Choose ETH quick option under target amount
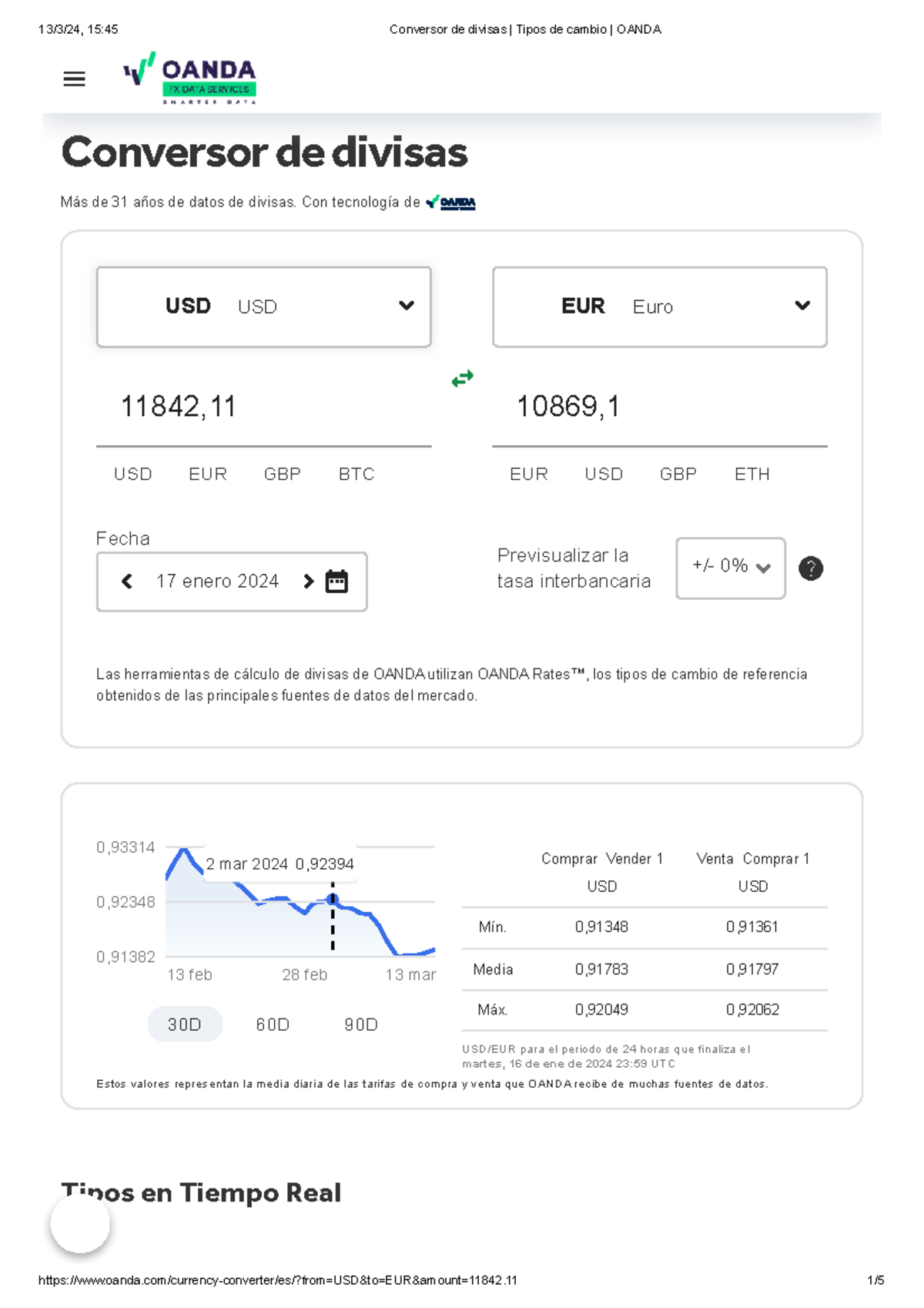Viewport: 924px width, 1308px height. [x=752, y=475]
